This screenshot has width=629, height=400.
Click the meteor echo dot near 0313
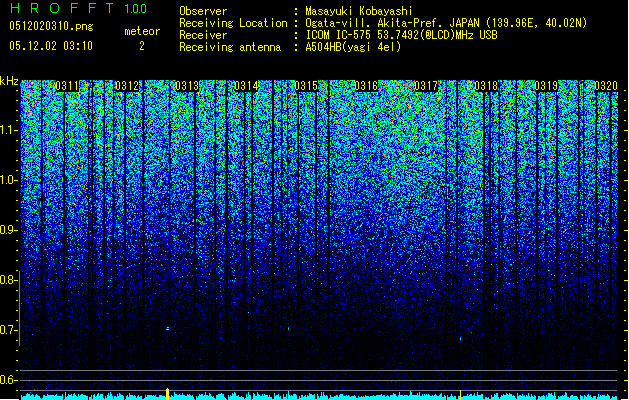click(x=168, y=329)
